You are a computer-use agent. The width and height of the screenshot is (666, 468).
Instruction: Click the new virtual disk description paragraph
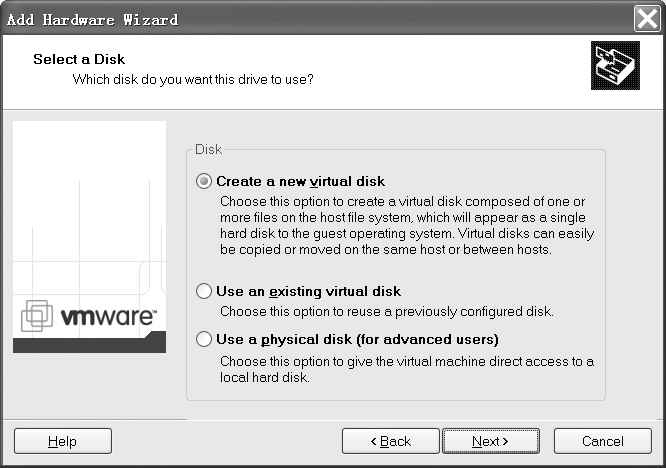(x=406, y=225)
